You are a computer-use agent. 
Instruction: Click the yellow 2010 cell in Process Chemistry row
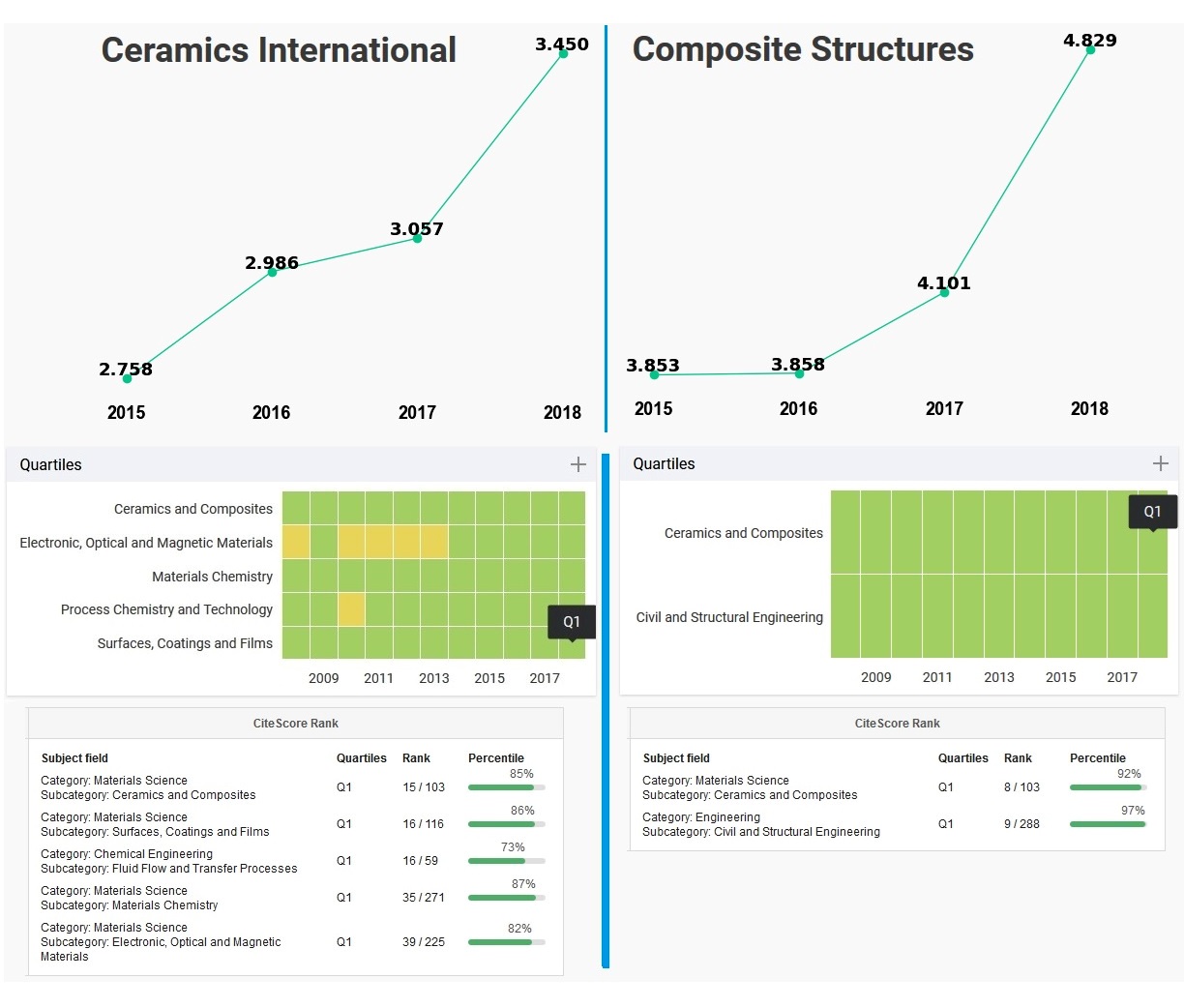click(x=352, y=609)
